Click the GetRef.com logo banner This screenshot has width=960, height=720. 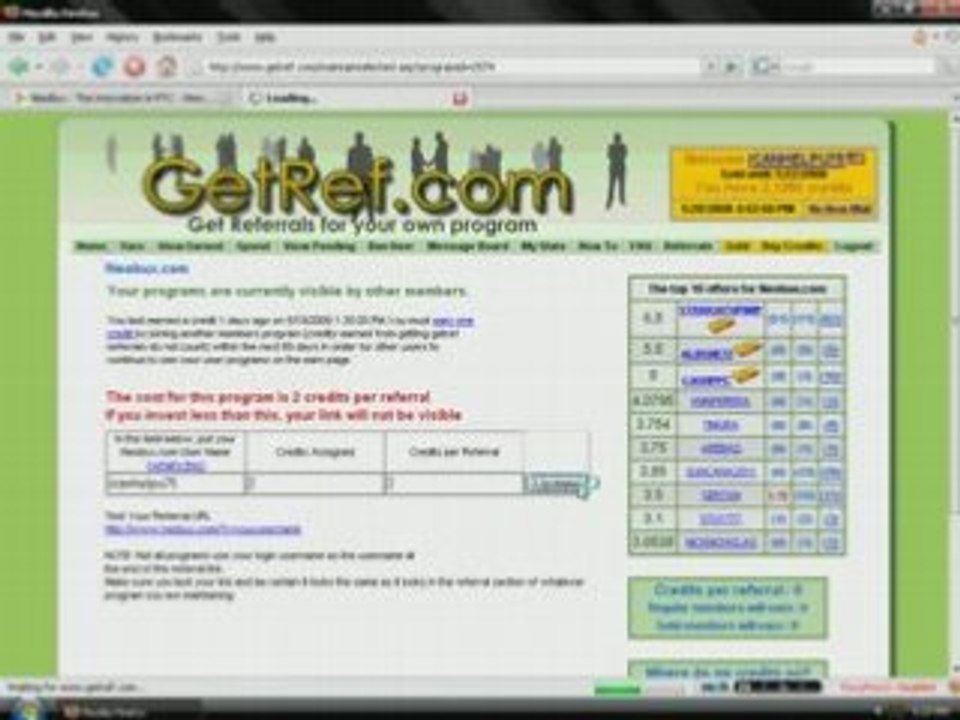[358, 184]
